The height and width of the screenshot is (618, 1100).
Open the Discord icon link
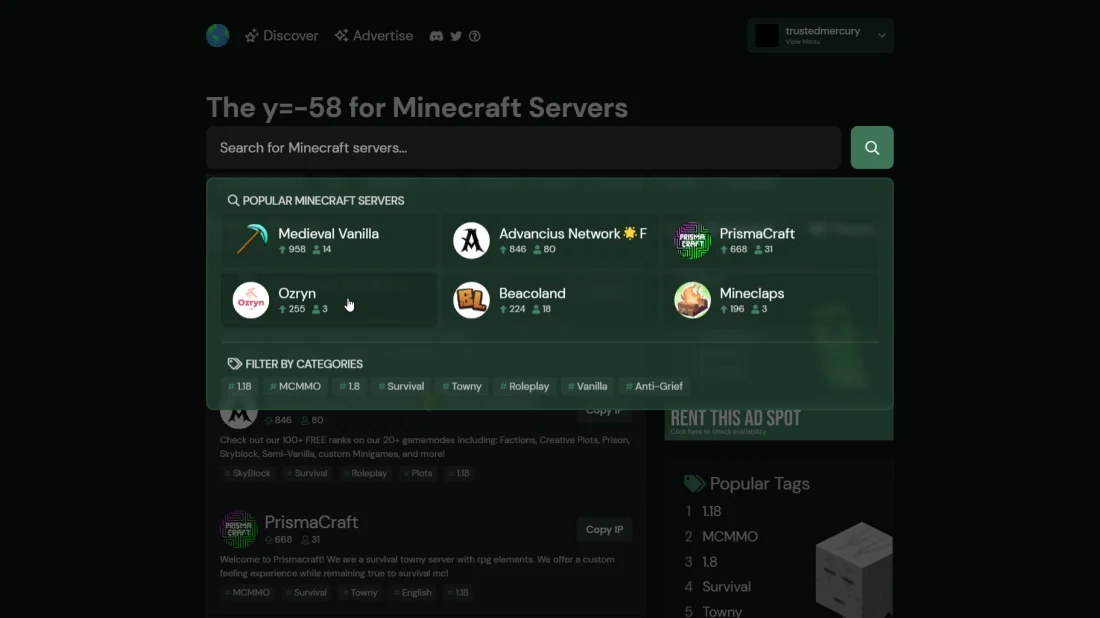point(436,36)
